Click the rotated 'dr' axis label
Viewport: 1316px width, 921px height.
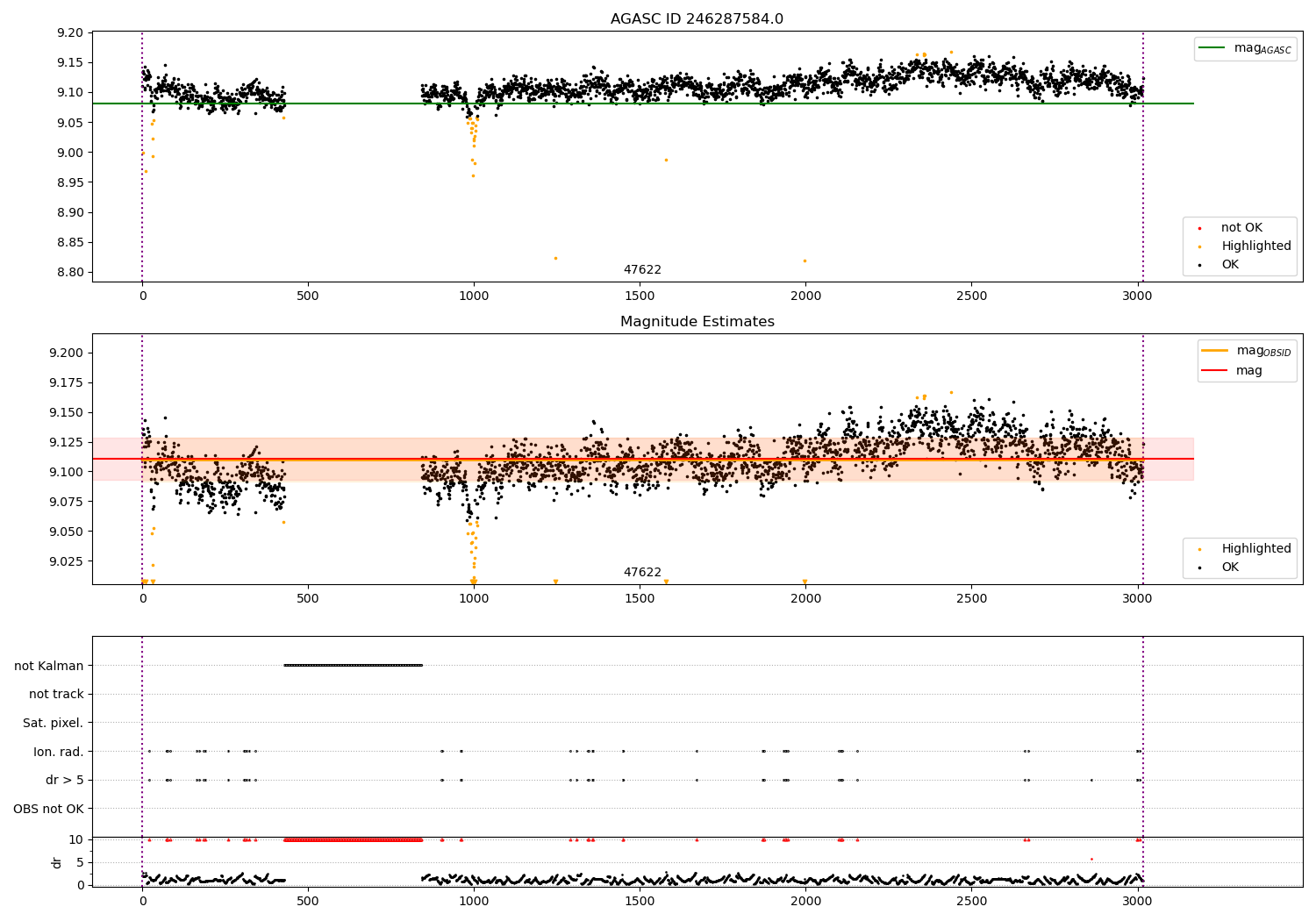pos(57,862)
